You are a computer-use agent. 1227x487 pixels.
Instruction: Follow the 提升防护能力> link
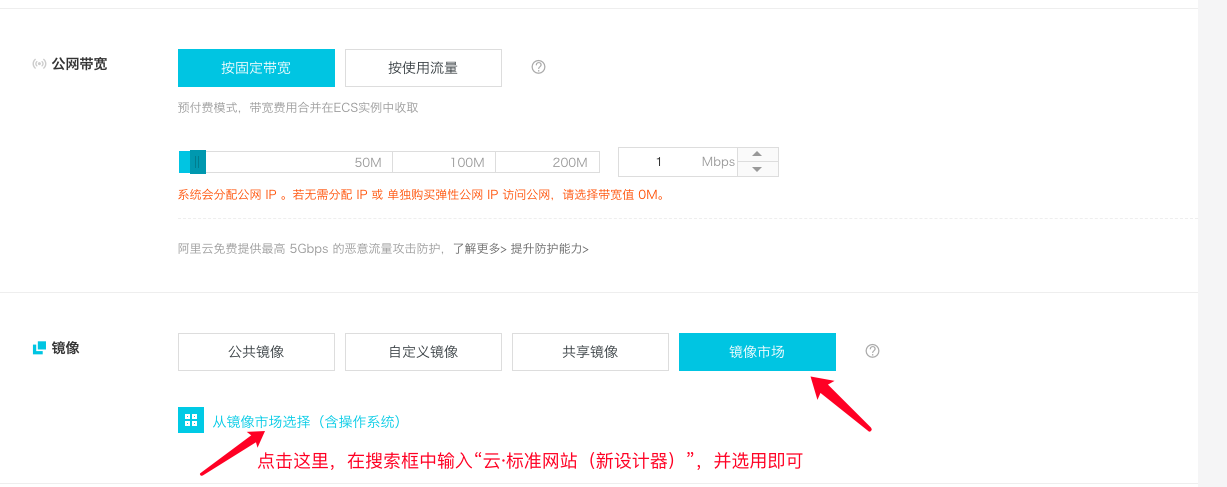[x=550, y=248]
